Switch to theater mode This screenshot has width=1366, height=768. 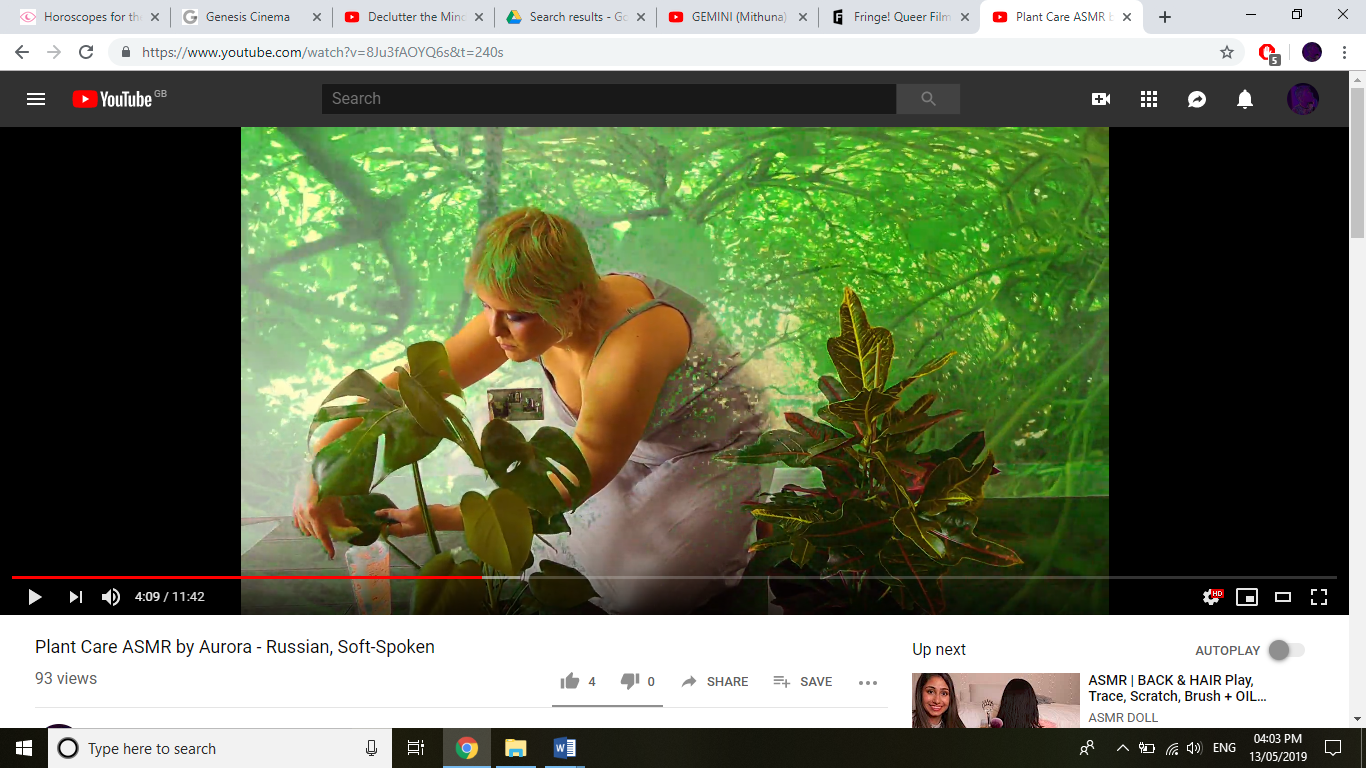tap(1283, 597)
